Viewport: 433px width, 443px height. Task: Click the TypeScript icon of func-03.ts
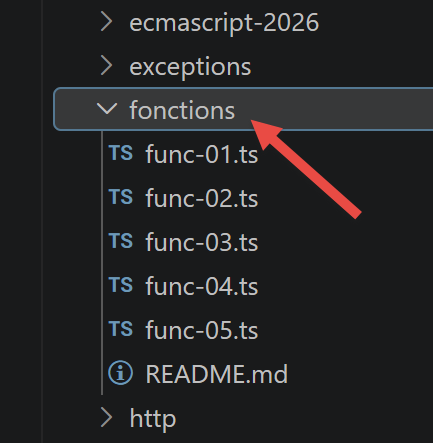click(x=121, y=241)
